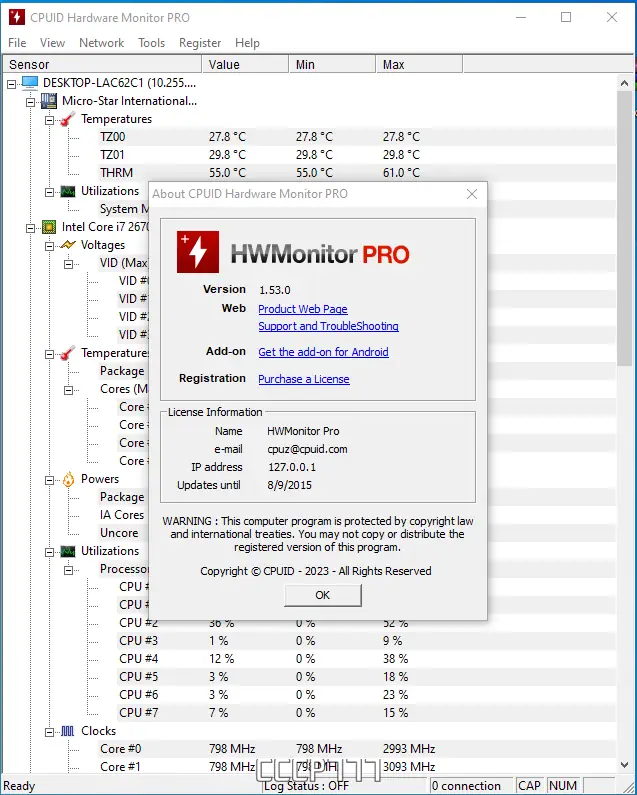Open the Network menu

[x=101, y=43]
